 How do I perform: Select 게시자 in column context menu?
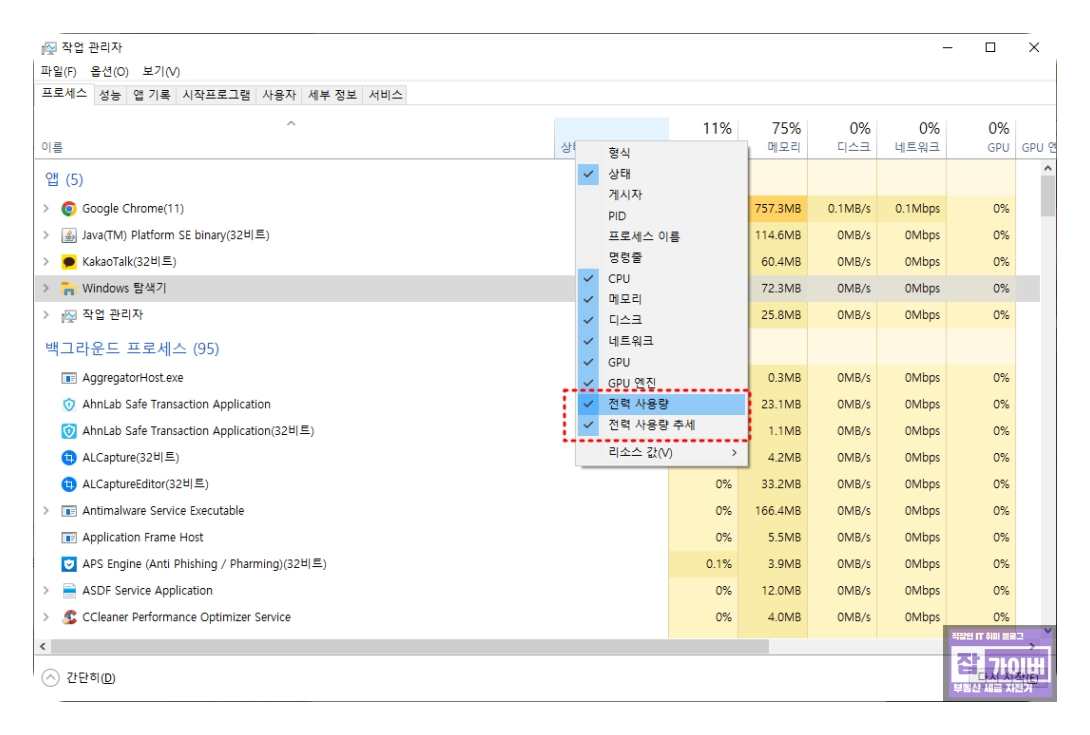(x=661, y=195)
